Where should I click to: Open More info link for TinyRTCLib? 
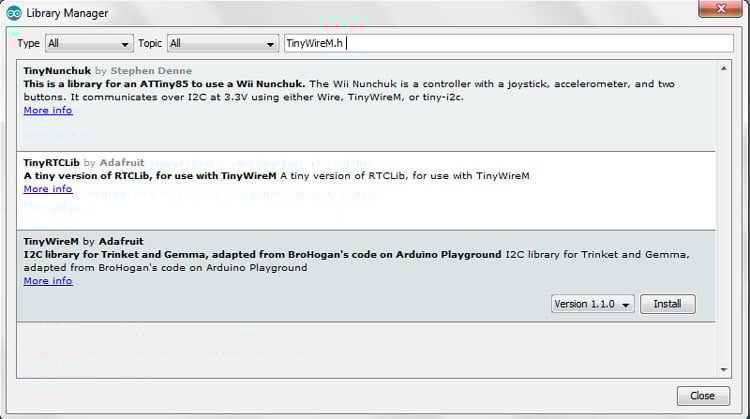pos(48,189)
